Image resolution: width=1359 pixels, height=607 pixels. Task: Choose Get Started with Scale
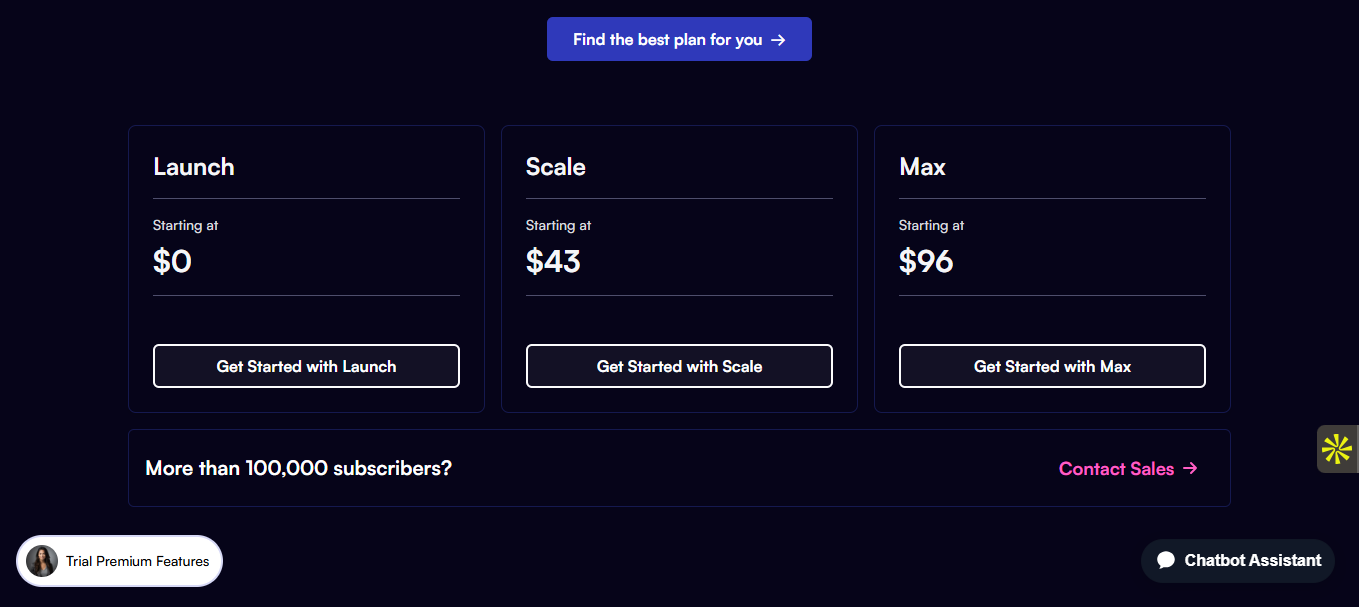[x=679, y=366]
